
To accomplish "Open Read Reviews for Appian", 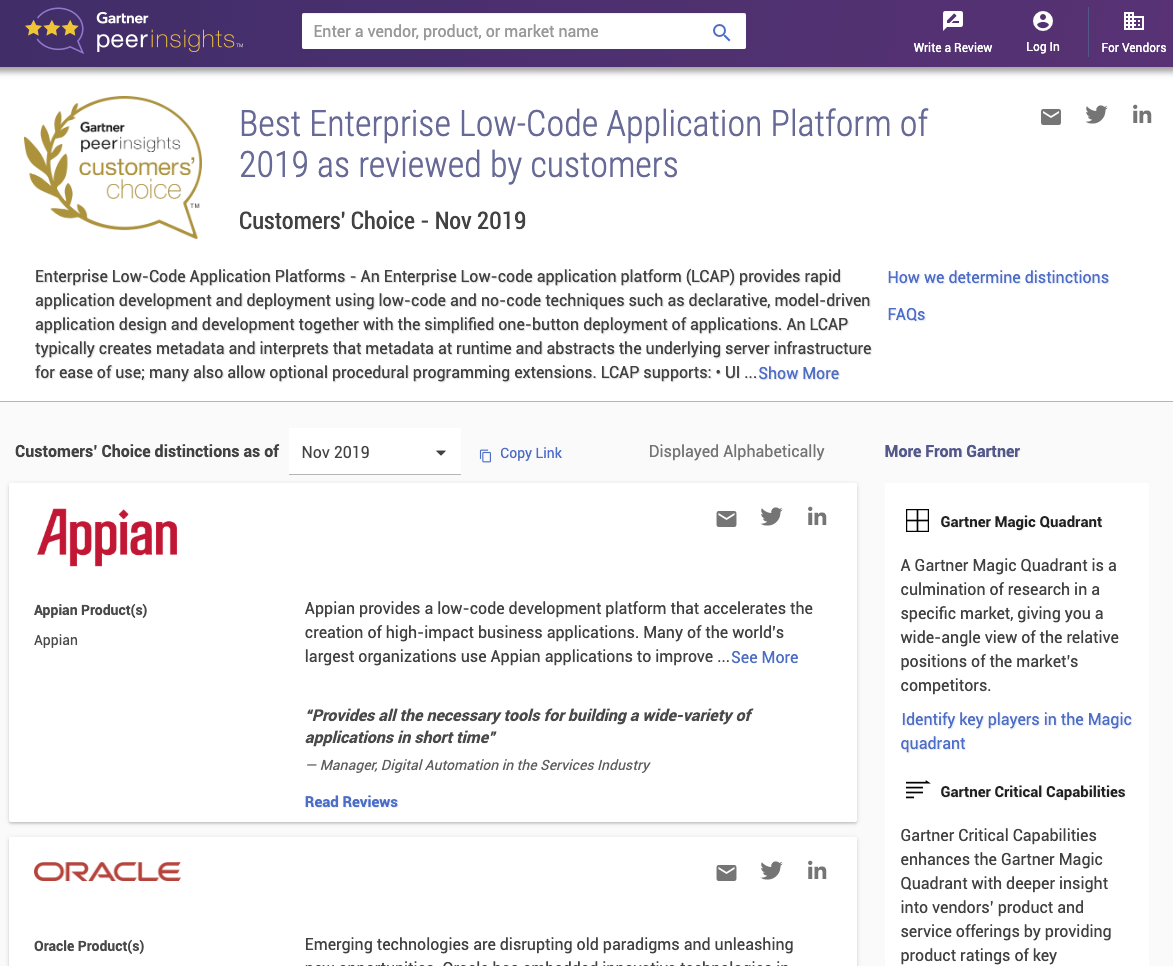I will click(x=351, y=802).
